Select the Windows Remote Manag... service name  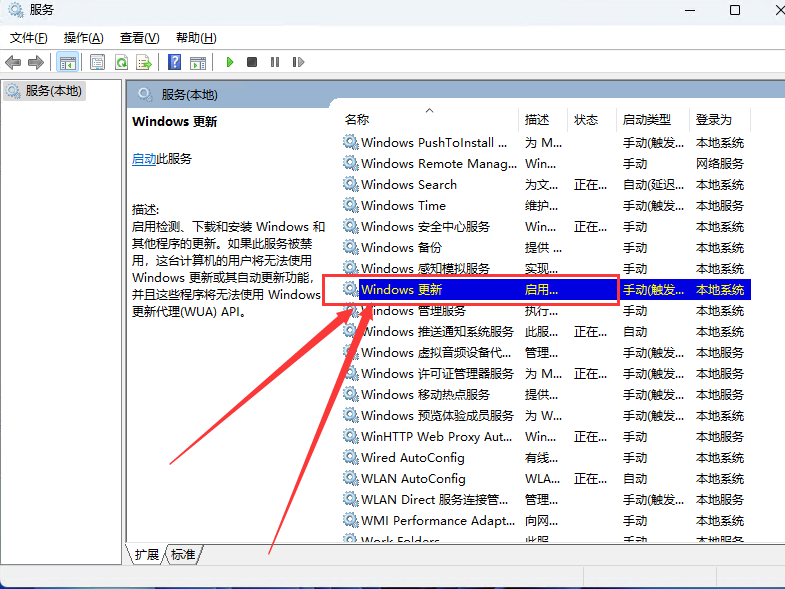point(439,164)
